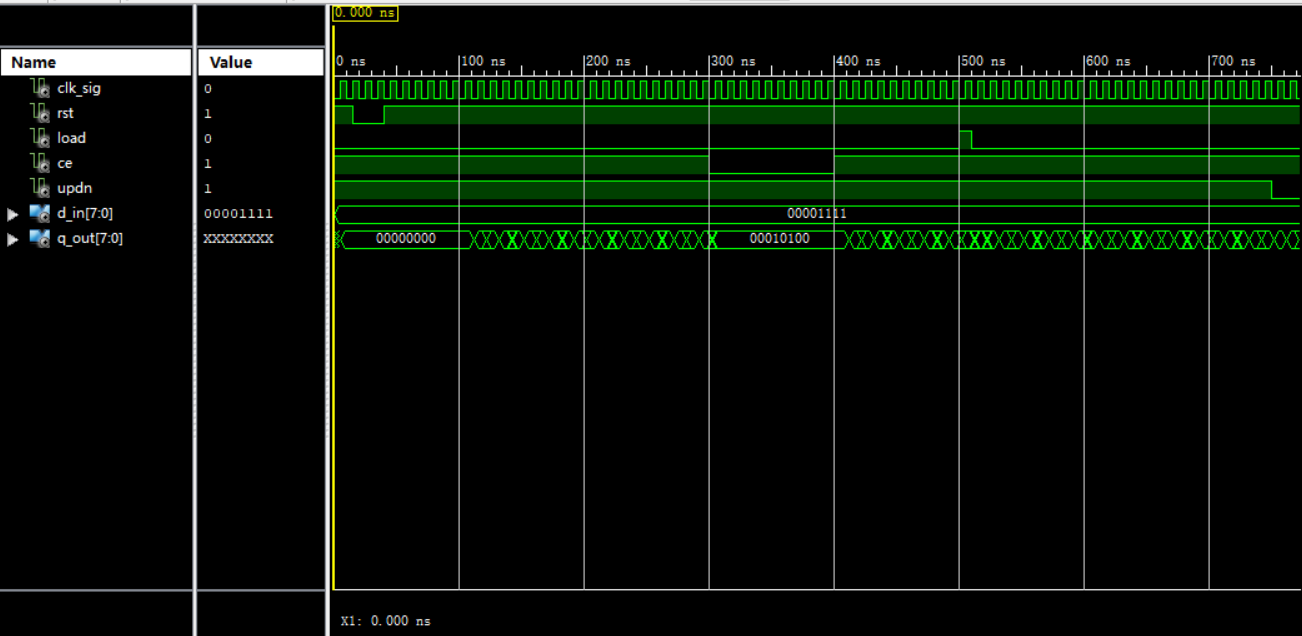
Task: Click the 00000000 segment of the q_out waveform
Action: [x=405, y=239]
